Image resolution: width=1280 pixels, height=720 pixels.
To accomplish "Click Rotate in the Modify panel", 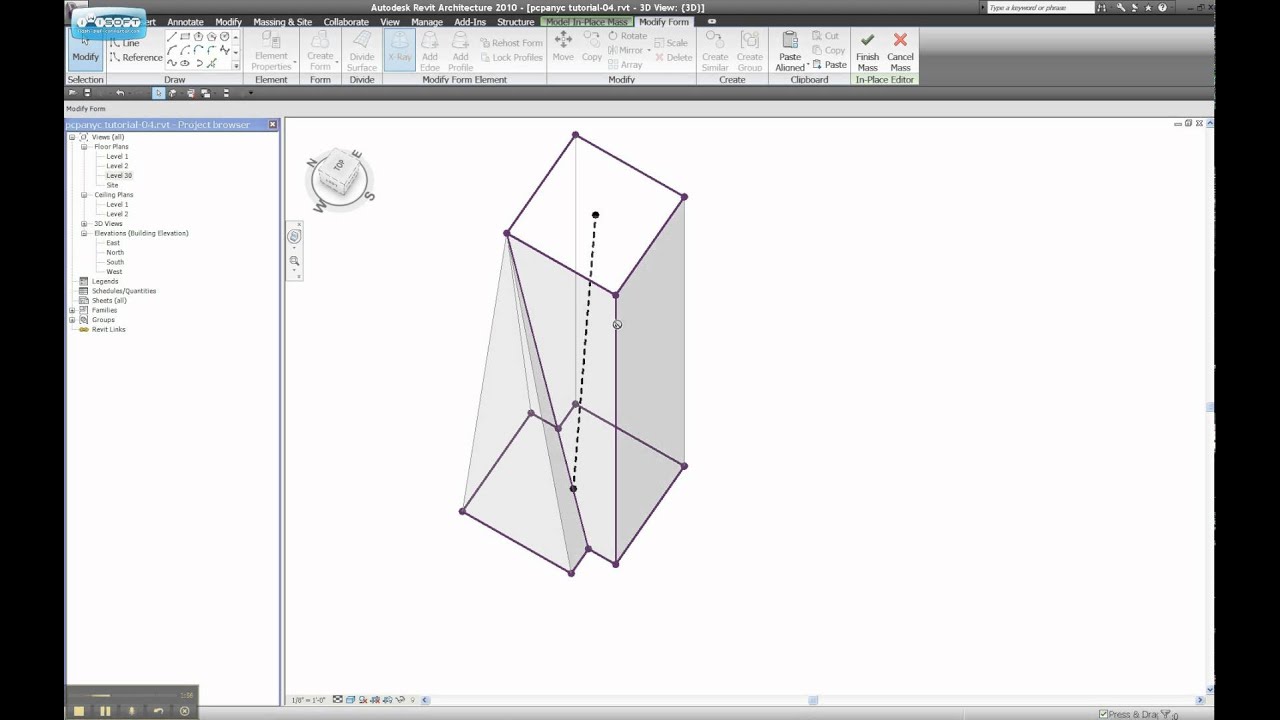I will tap(627, 36).
